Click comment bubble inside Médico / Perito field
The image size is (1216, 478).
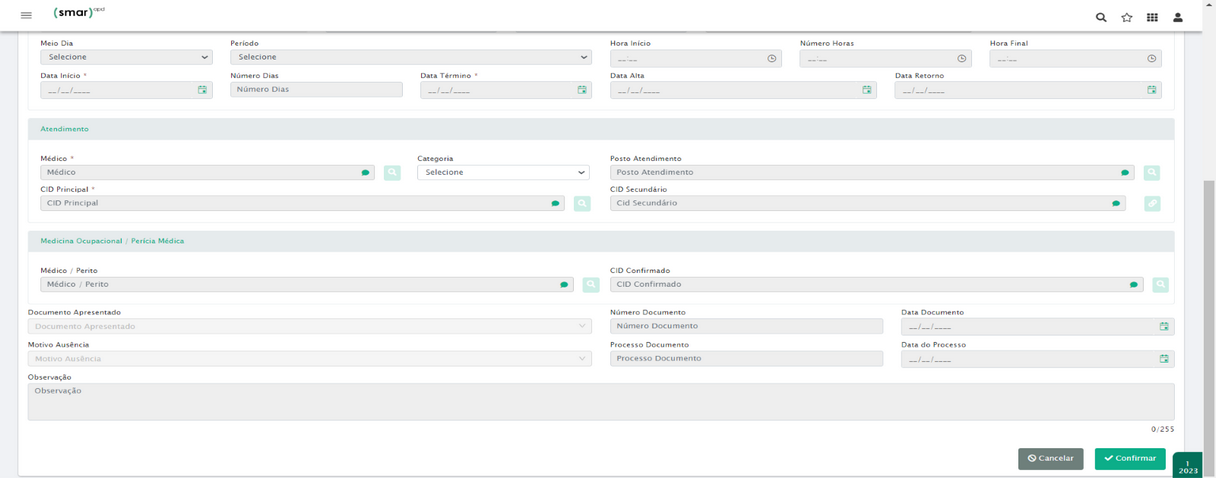click(x=564, y=285)
